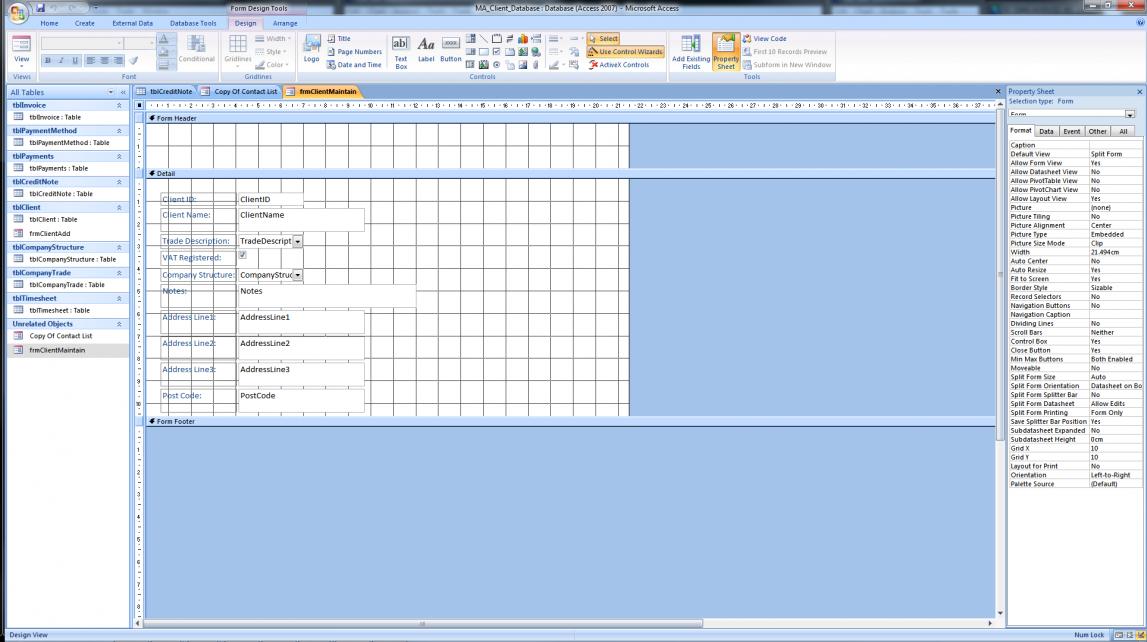The height and width of the screenshot is (642, 1147).
Task: Click the Conditional formatting icon
Action: (196, 49)
